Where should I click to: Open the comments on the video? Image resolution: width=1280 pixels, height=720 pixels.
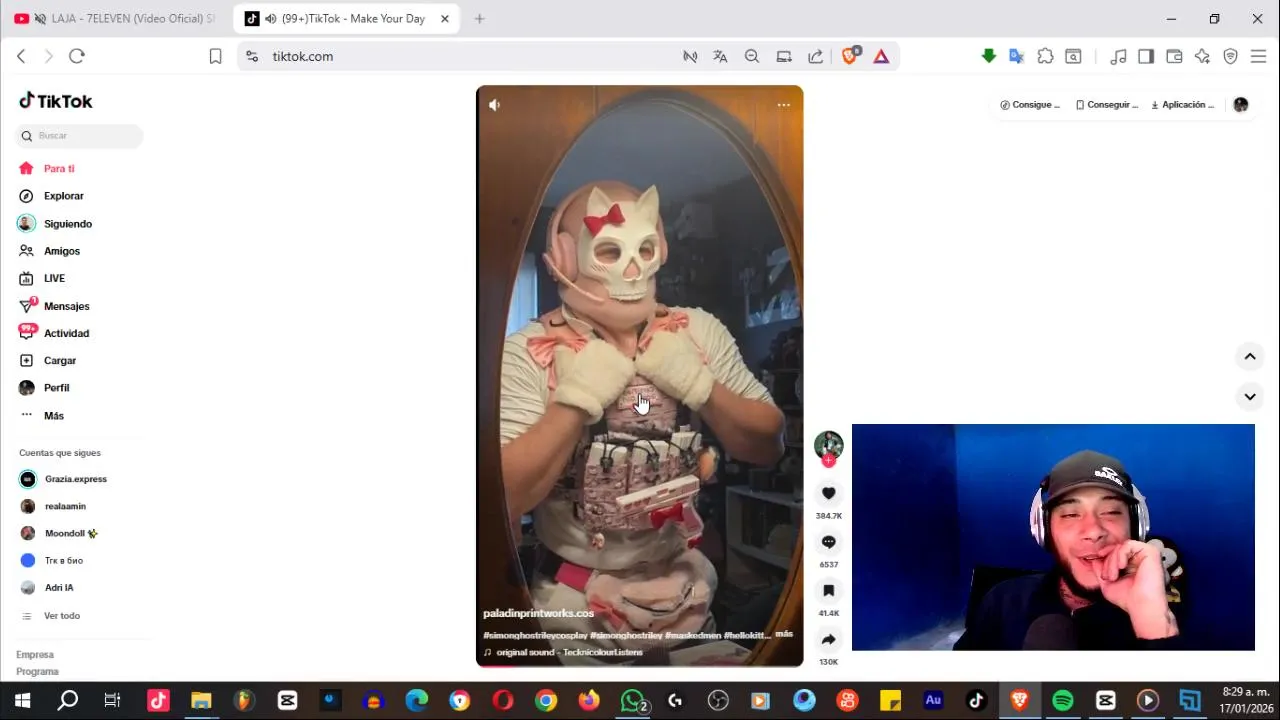point(828,542)
